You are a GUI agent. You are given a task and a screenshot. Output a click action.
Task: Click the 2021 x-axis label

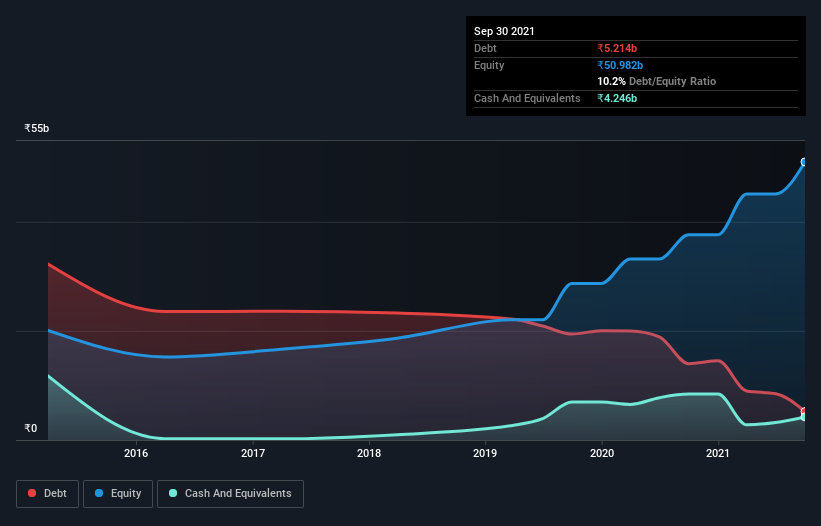click(718, 453)
